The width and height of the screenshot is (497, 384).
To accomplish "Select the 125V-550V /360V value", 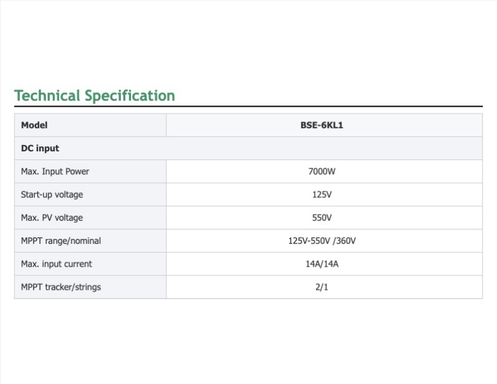I will click(x=322, y=241).
